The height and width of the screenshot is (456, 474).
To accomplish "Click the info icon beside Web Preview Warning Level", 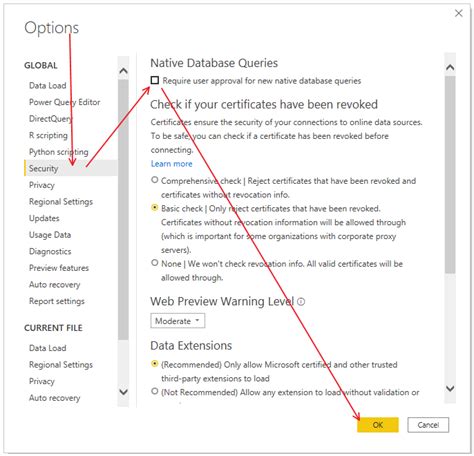I will tap(301, 302).
